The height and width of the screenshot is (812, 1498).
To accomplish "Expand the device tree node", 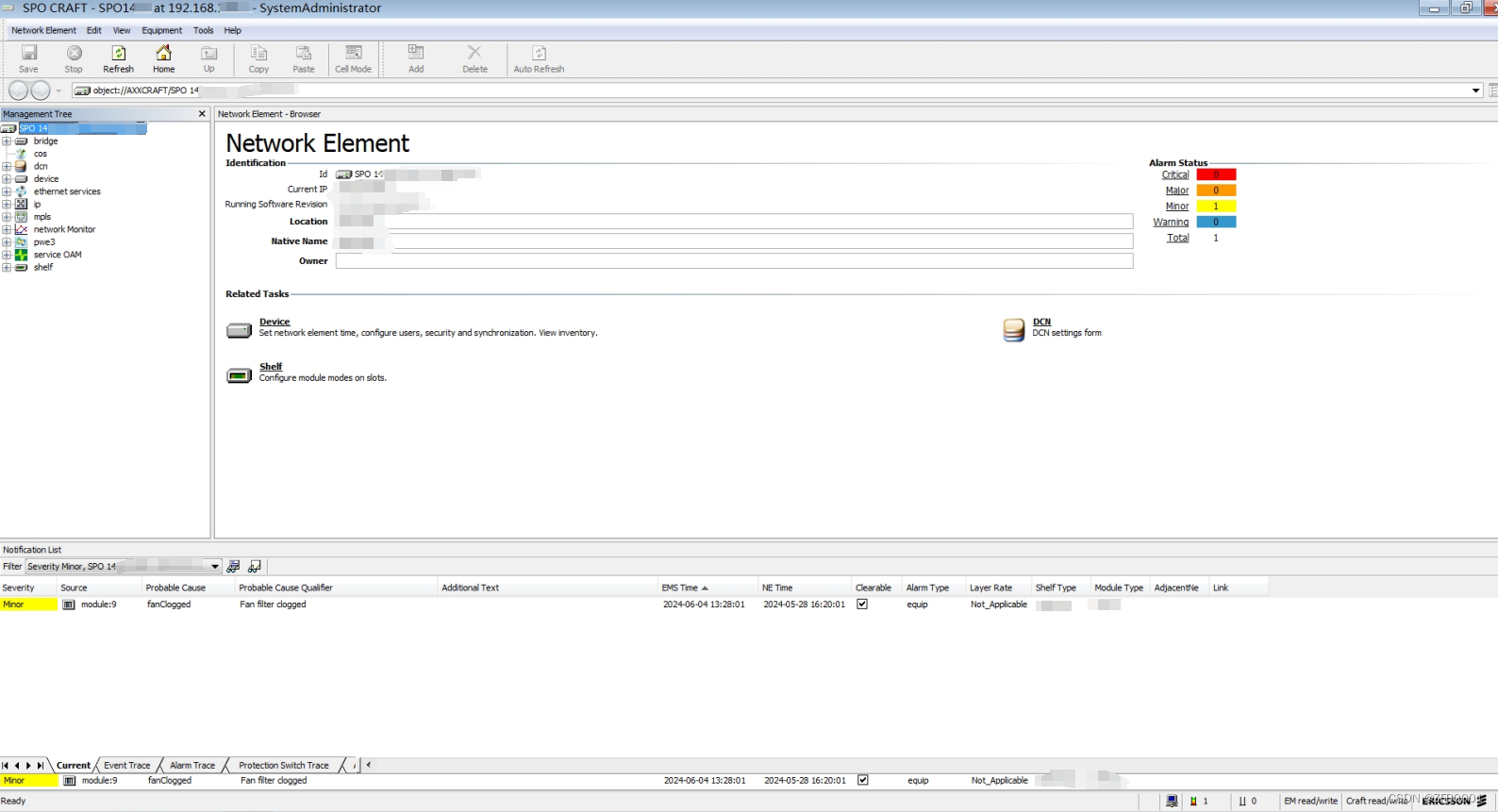I will (x=7, y=179).
